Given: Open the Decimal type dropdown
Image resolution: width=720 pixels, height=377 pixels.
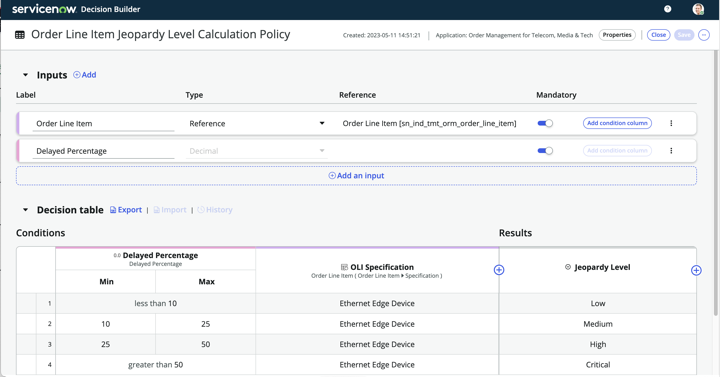Looking at the screenshot, I should pos(257,151).
